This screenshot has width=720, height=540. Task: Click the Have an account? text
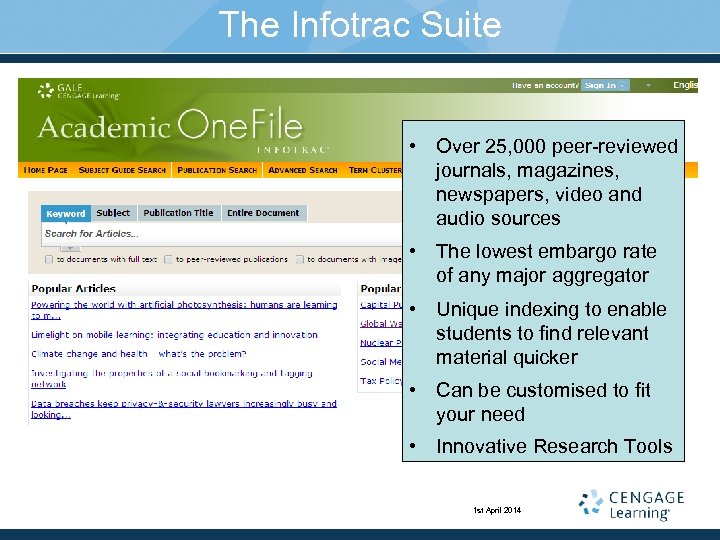pos(545,85)
